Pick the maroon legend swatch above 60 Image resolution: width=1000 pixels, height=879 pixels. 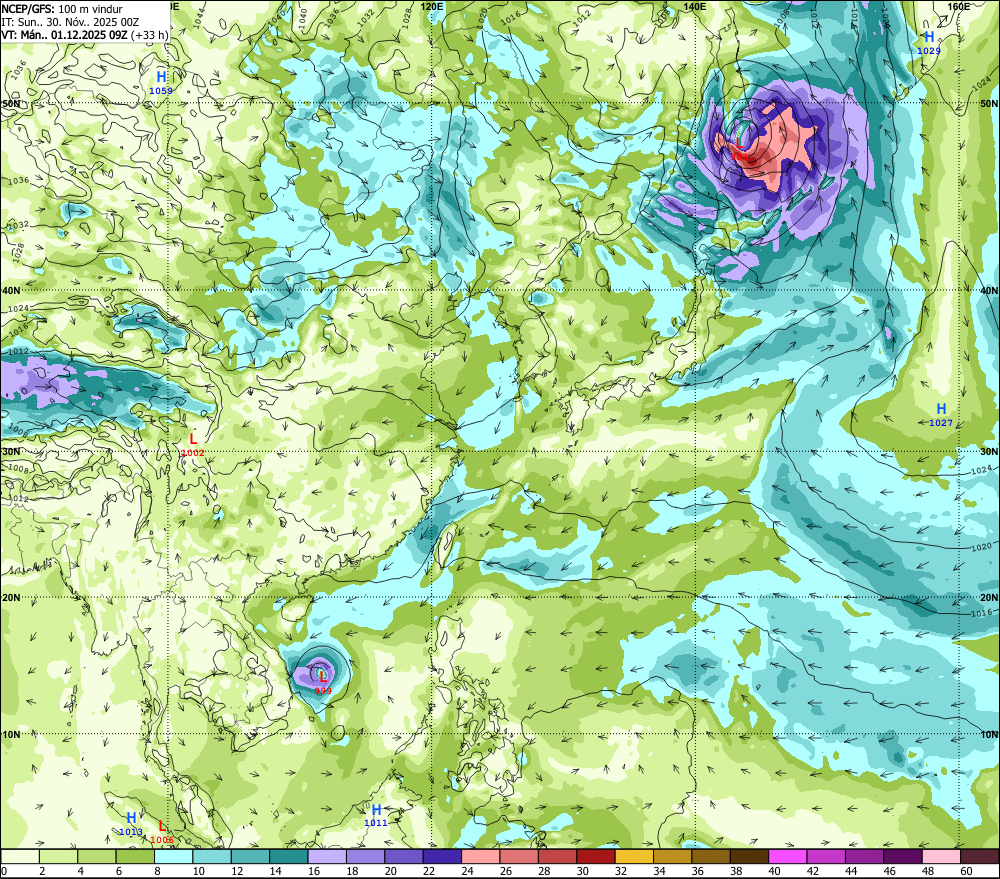pos(980,856)
